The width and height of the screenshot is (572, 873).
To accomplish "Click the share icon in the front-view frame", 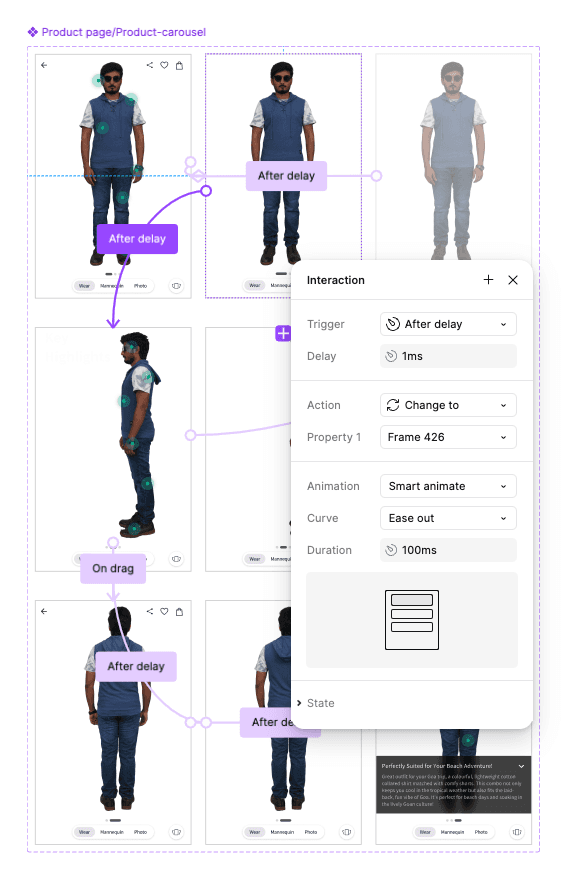I will point(149,65).
